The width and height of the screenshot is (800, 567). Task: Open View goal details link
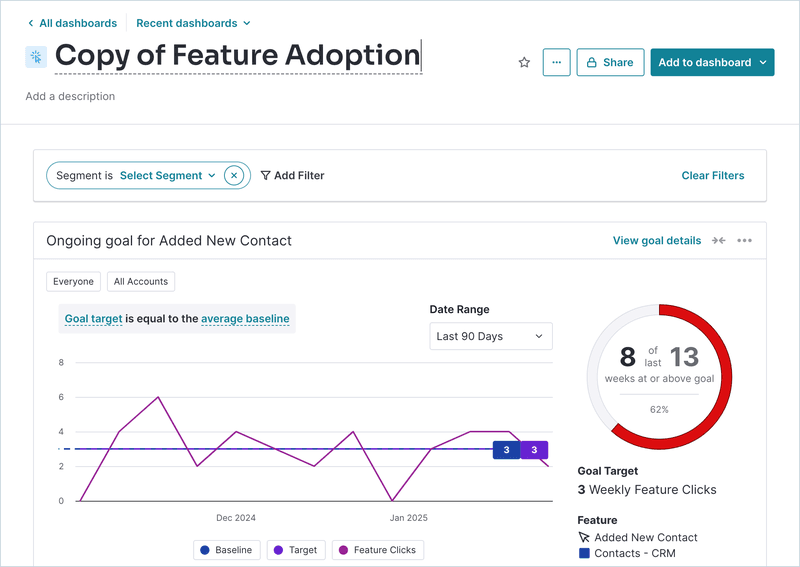pos(656,241)
